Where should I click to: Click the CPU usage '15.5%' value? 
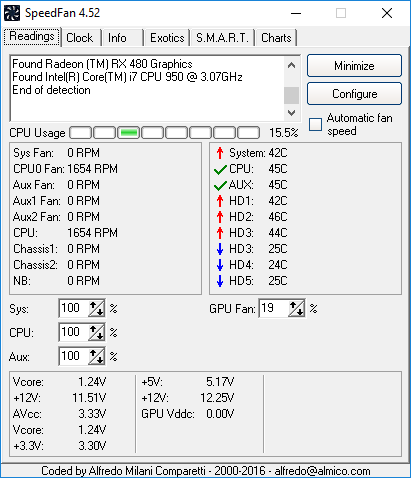284,133
